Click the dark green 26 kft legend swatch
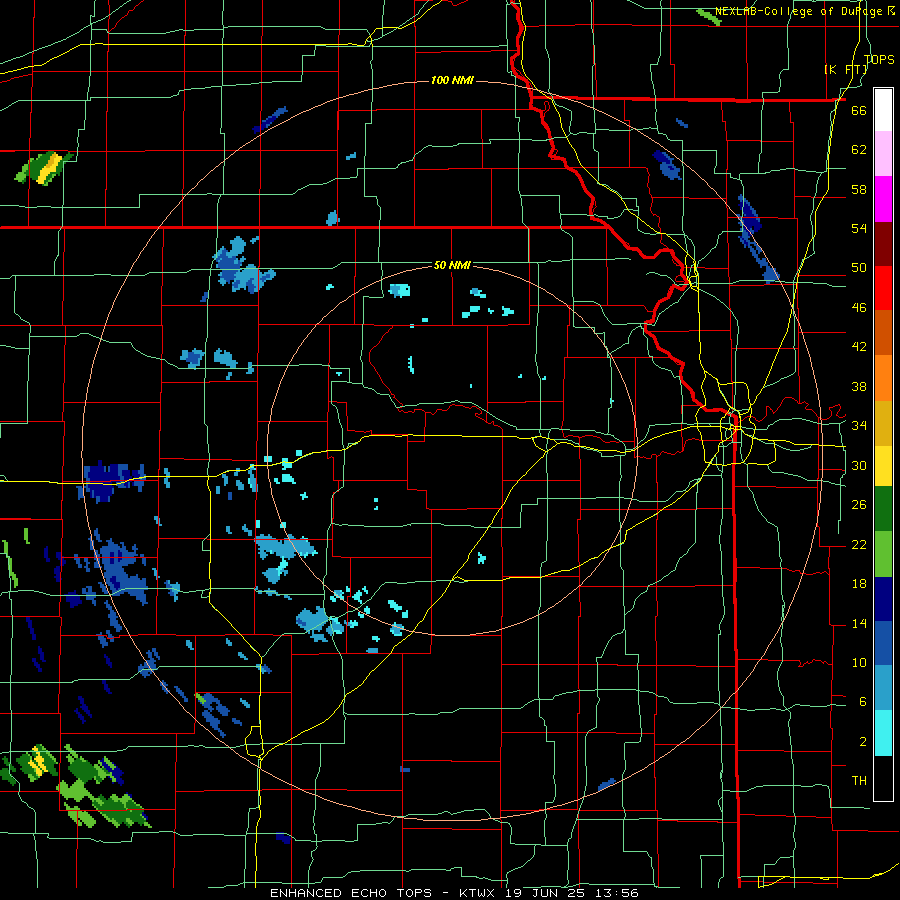The height and width of the screenshot is (900, 900). click(x=883, y=509)
